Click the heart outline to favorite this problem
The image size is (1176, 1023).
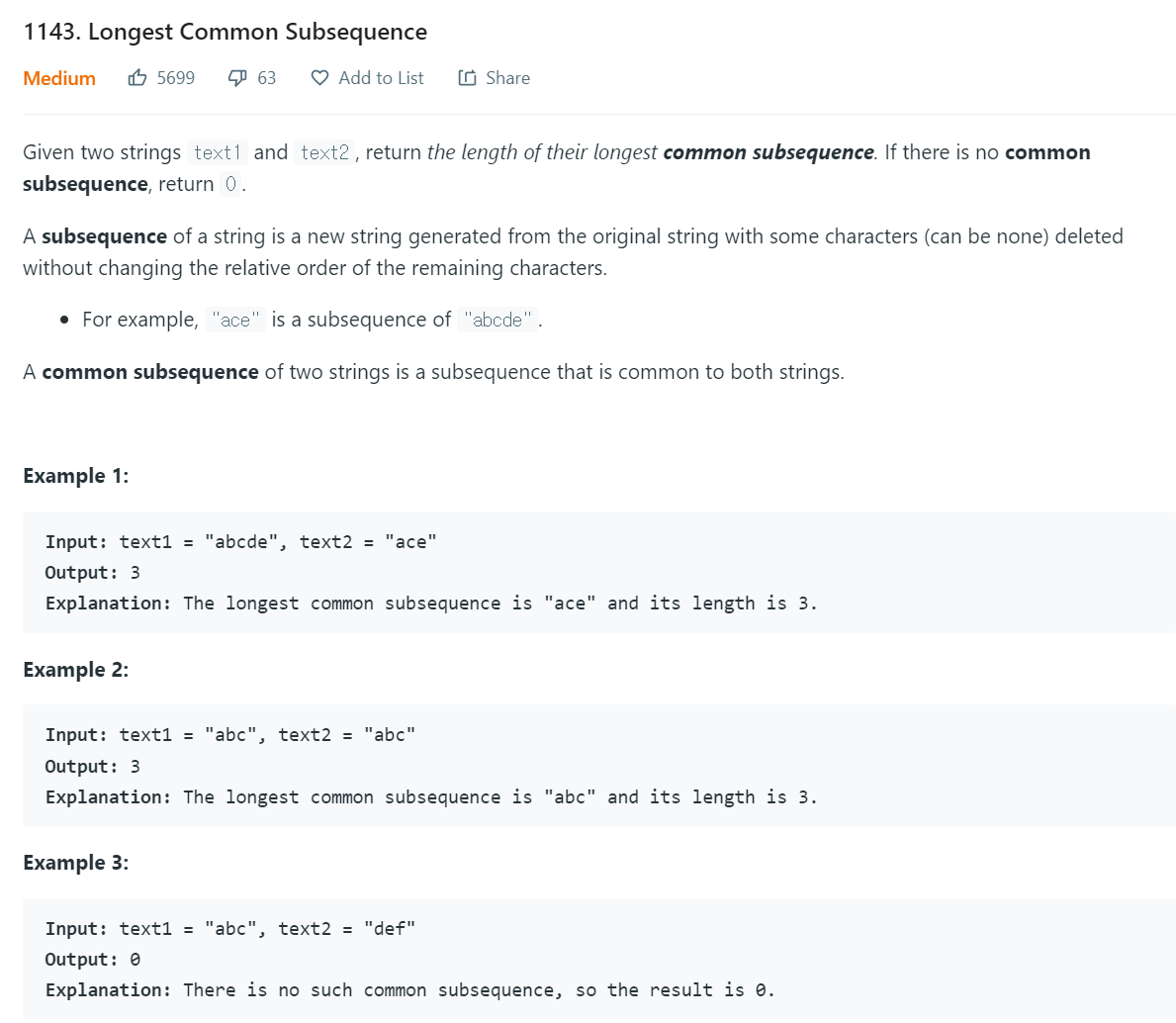click(318, 77)
